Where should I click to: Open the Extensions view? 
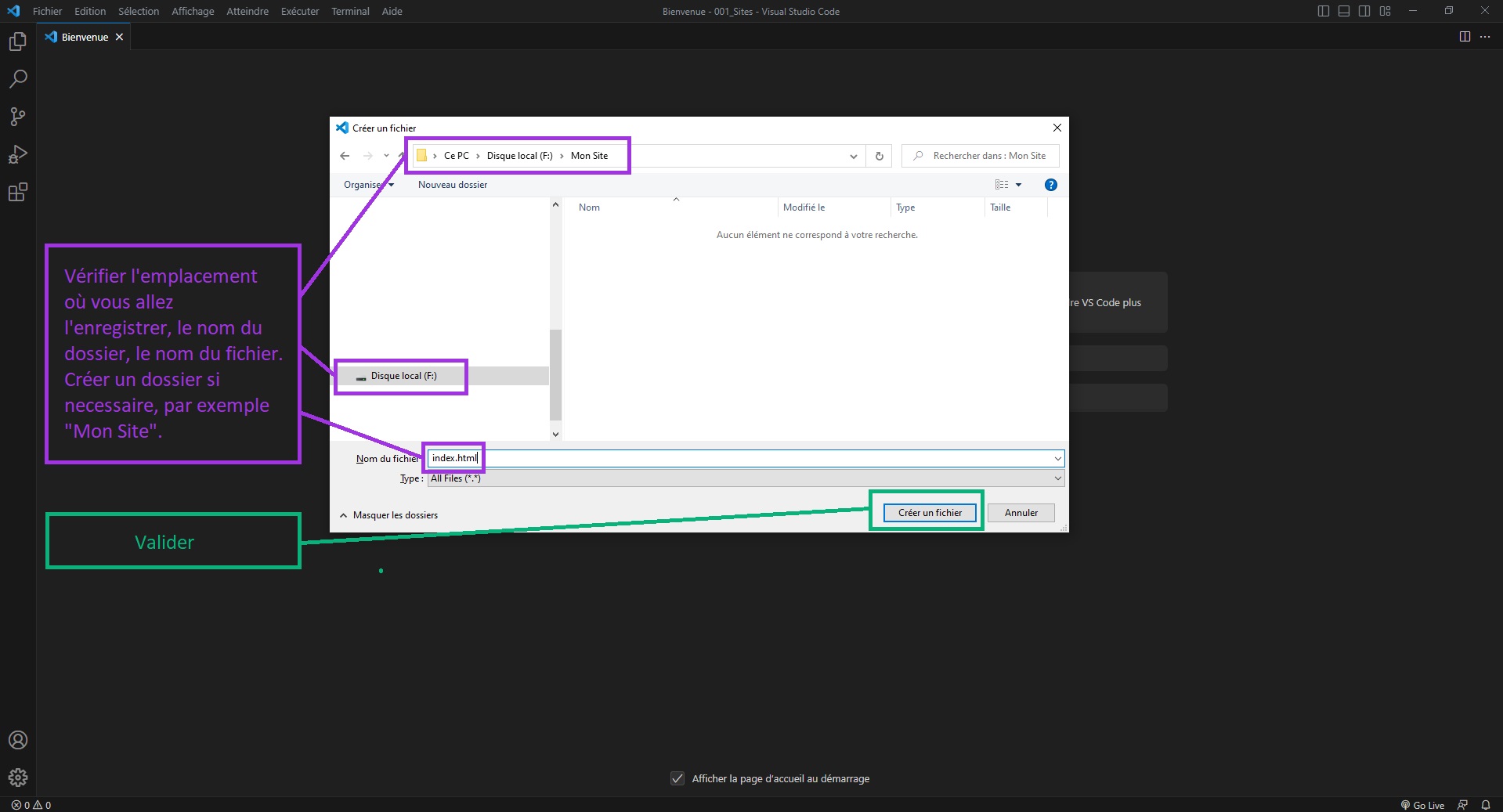click(17, 192)
